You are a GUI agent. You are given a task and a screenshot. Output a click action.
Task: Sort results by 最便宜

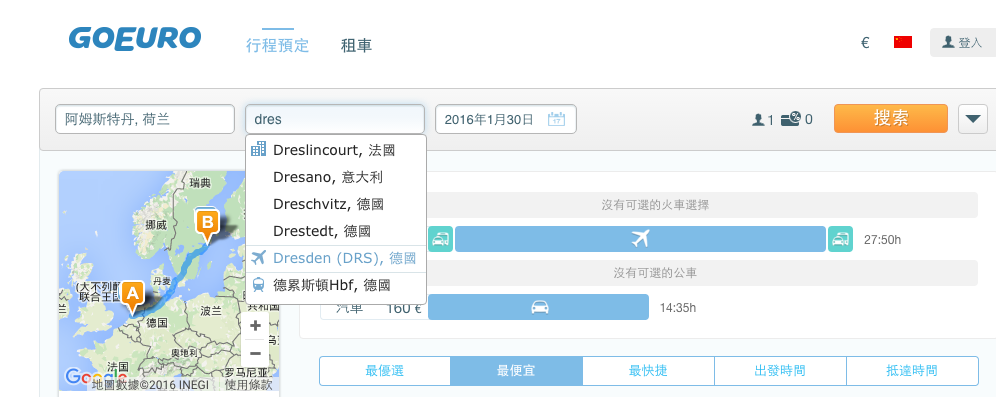click(x=516, y=371)
